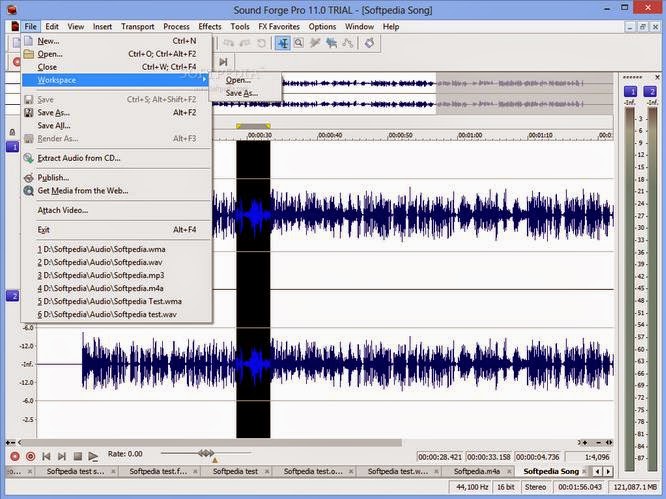Click the bottom Go to Start button
This screenshot has height=499, width=666.
pyautogui.click(x=46, y=456)
